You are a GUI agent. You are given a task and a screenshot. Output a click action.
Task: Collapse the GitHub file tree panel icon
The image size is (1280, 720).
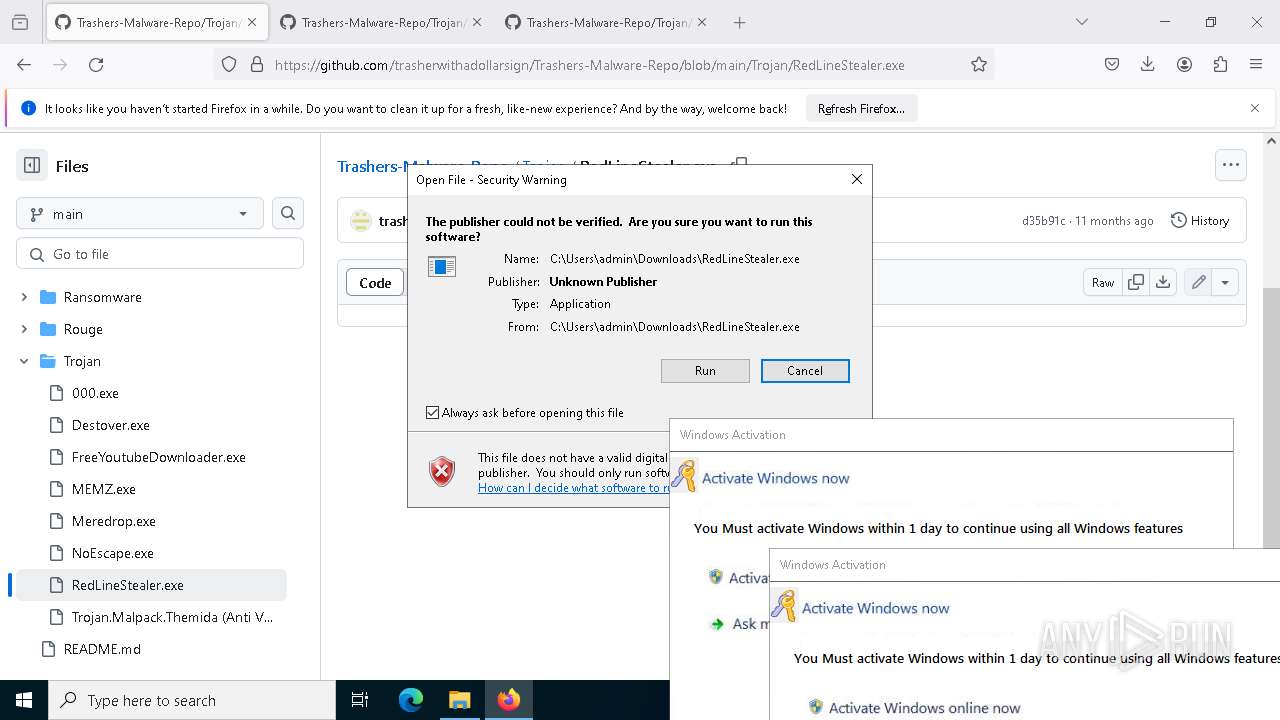(x=32, y=166)
